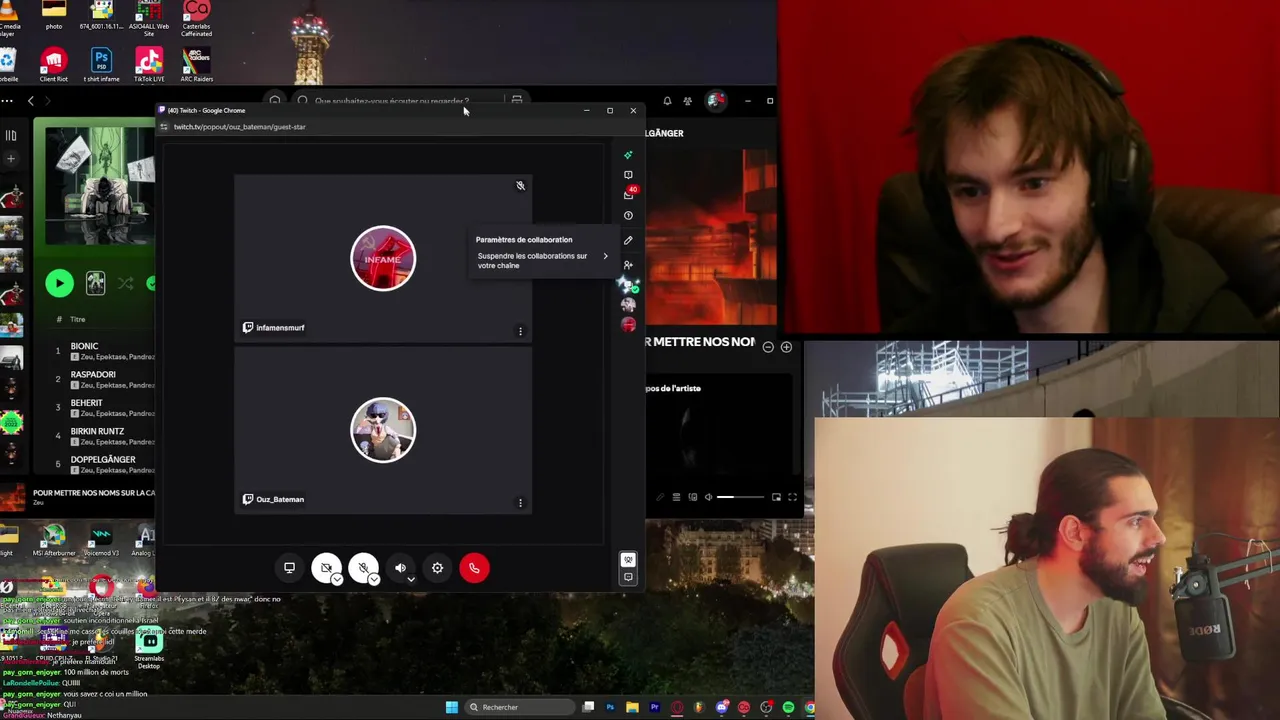Open inbox icon with 40 badge
Image resolution: width=1280 pixels, height=720 pixels.
coord(628,195)
